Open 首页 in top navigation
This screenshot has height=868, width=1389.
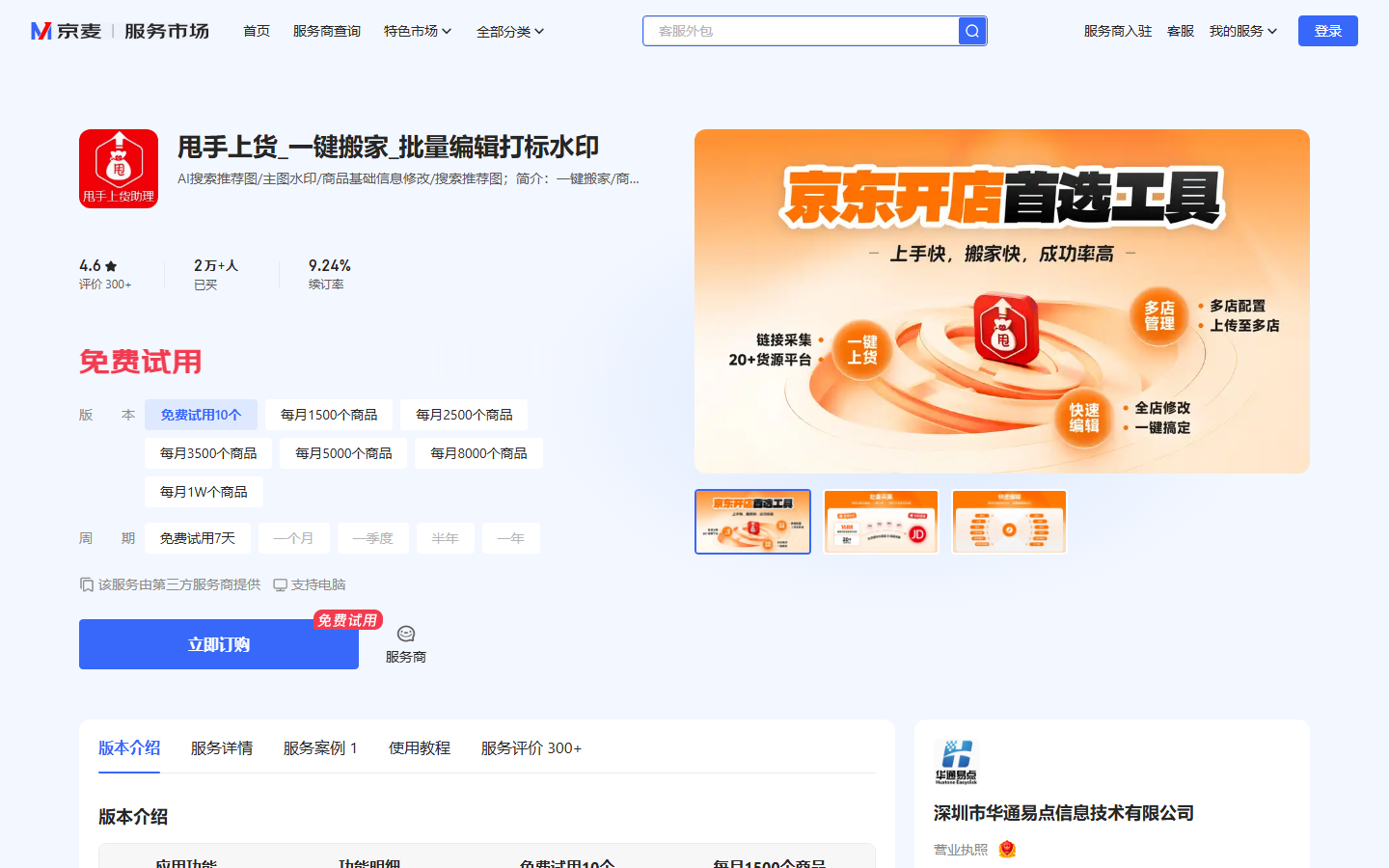[257, 31]
